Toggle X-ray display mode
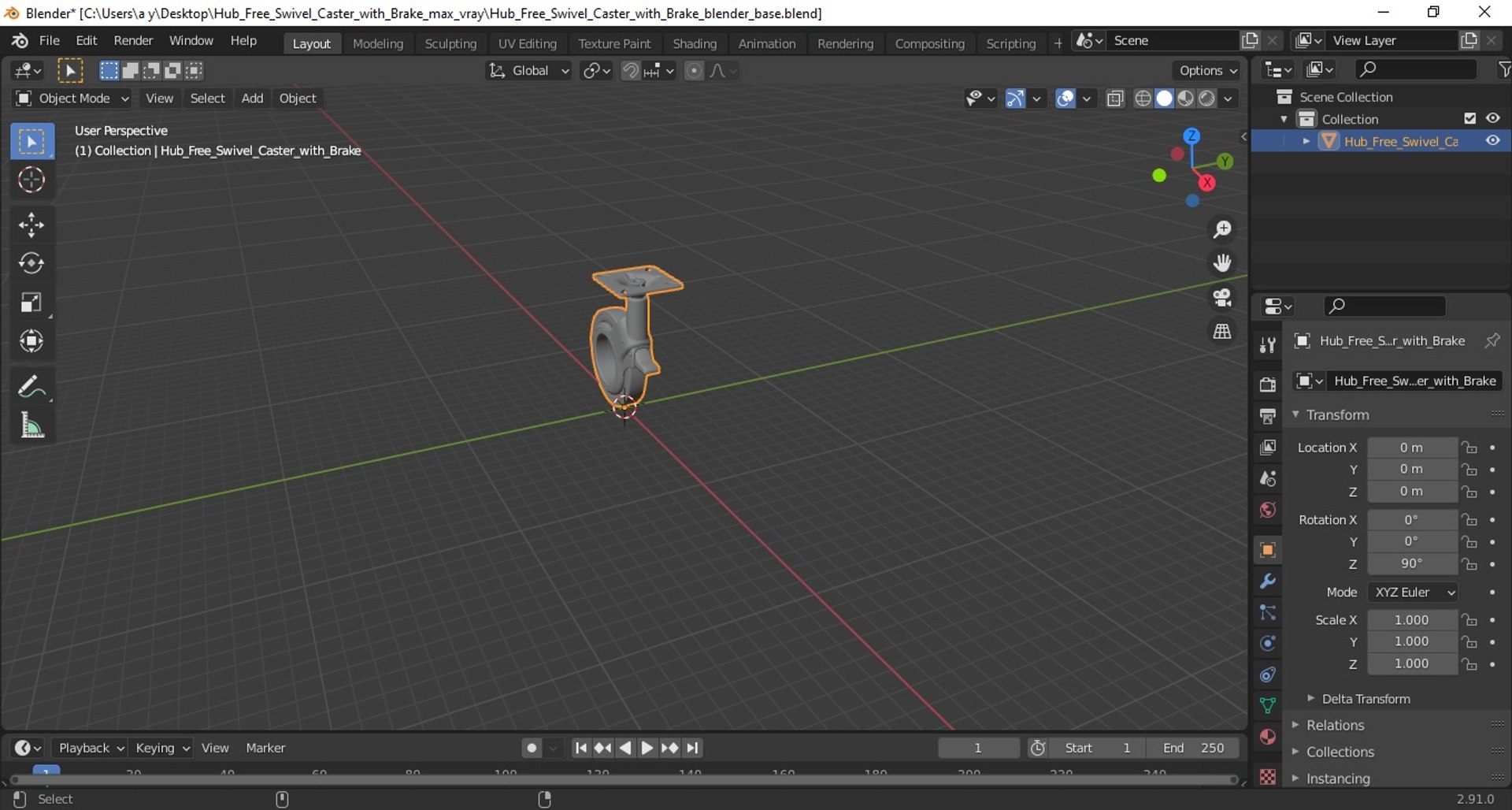 (1114, 98)
